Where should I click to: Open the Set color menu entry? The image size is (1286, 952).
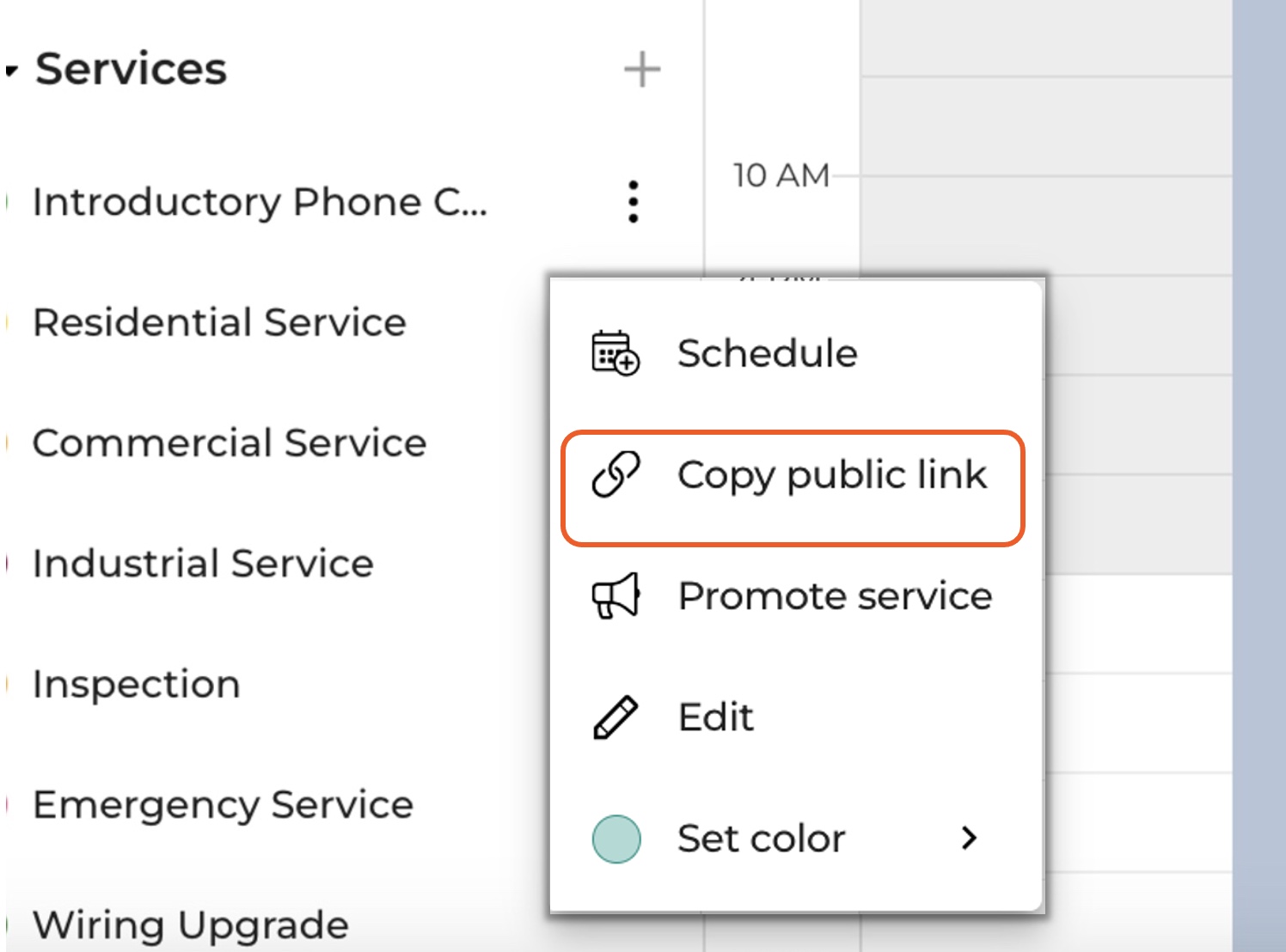point(761,839)
